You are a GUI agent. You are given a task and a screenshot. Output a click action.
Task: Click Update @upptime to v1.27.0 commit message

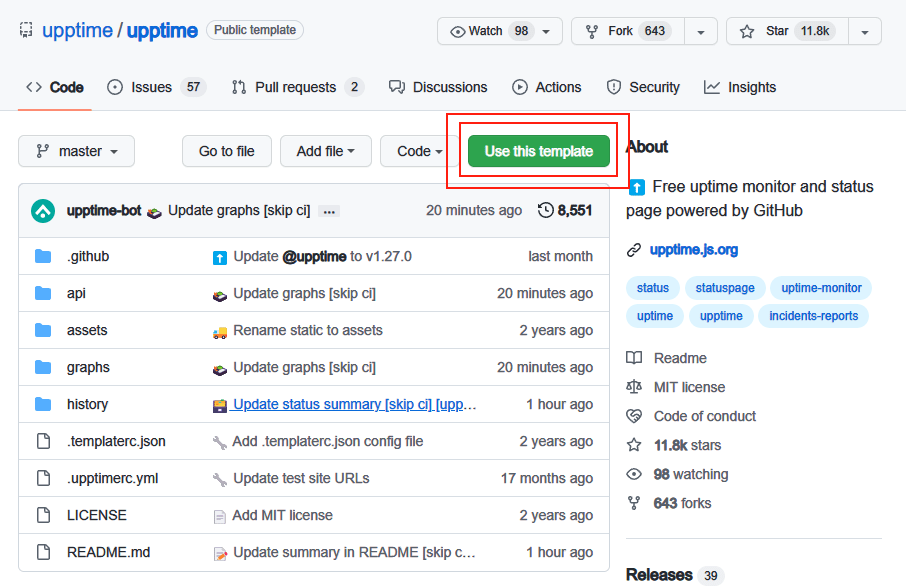(x=322, y=256)
